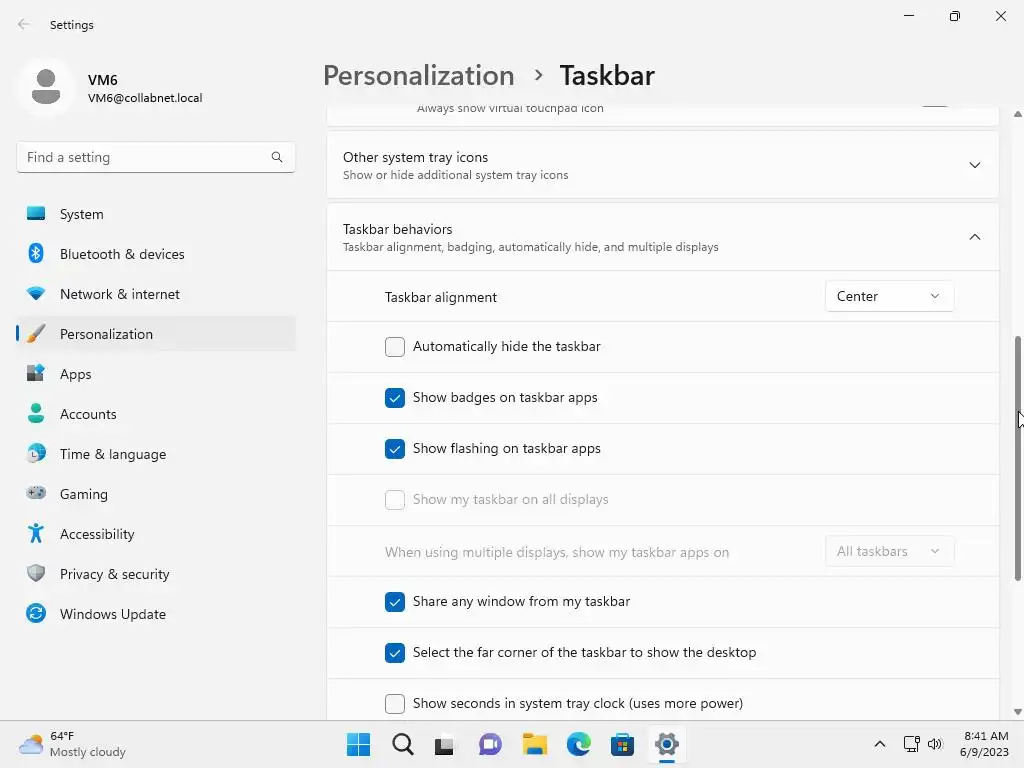Collapse the Taskbar behaviors section
This screenshot has height=768, width=1024.
point(974,236)
